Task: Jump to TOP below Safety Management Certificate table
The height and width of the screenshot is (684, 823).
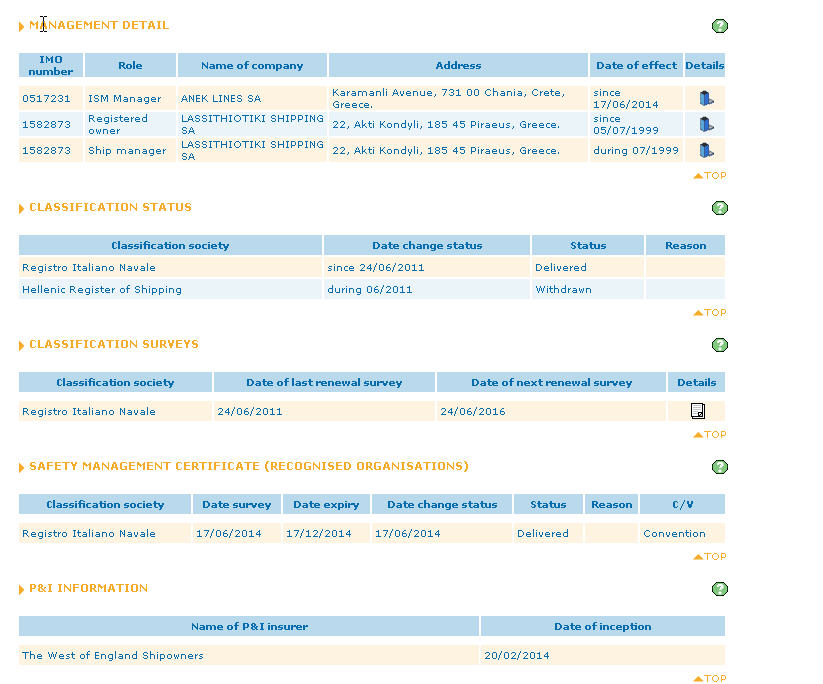Action: tap(710, 556)
